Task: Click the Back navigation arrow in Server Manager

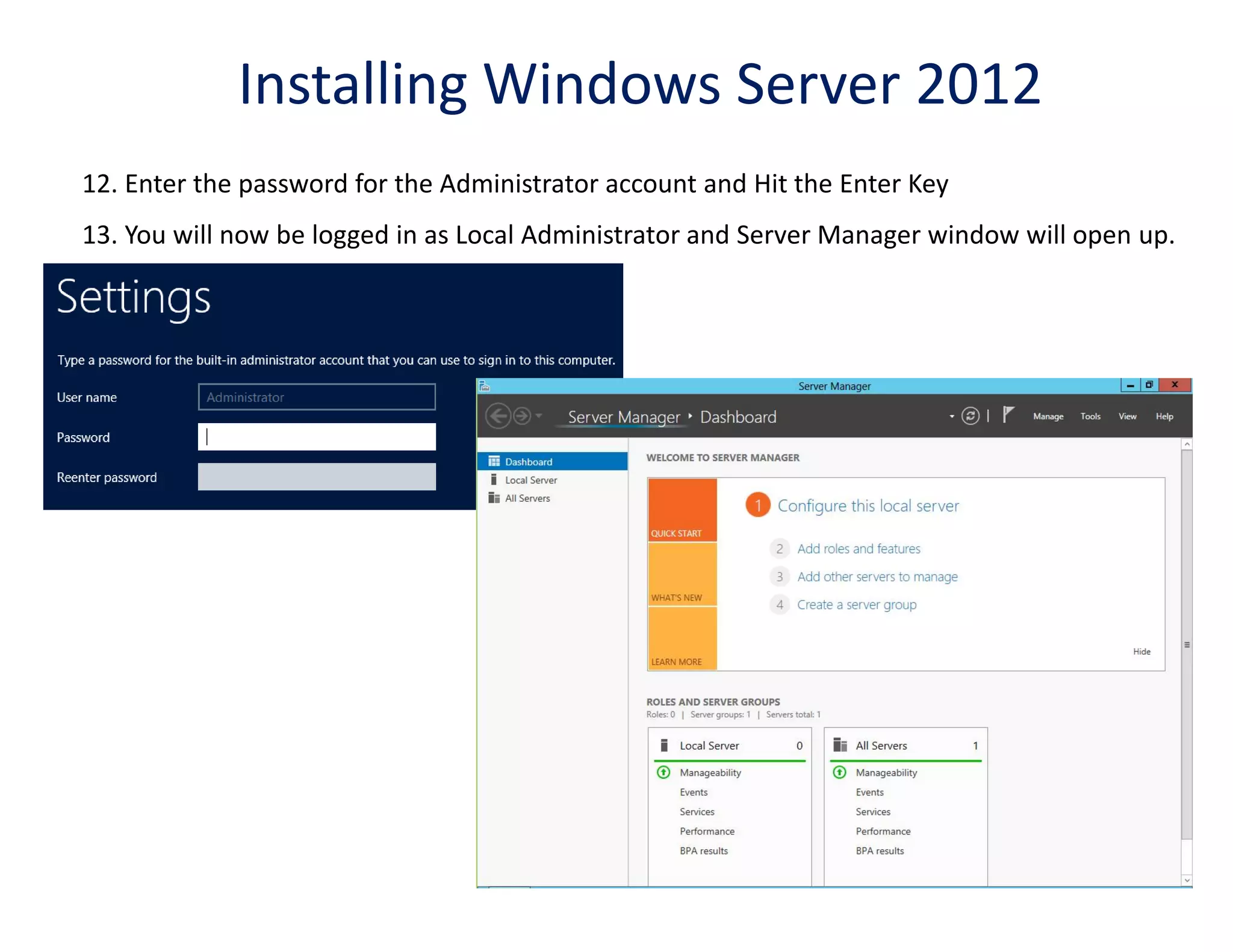Action: (x=498, y=416)
